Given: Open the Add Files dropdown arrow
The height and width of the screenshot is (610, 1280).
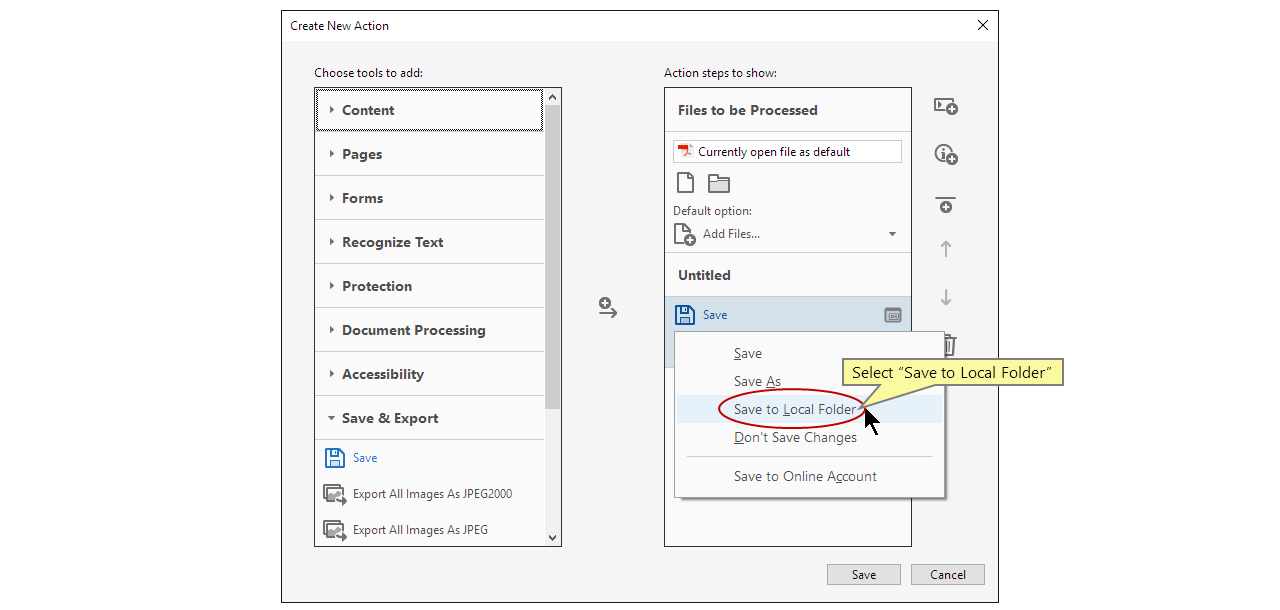Looking at the screenshot, I should [891, 233].
